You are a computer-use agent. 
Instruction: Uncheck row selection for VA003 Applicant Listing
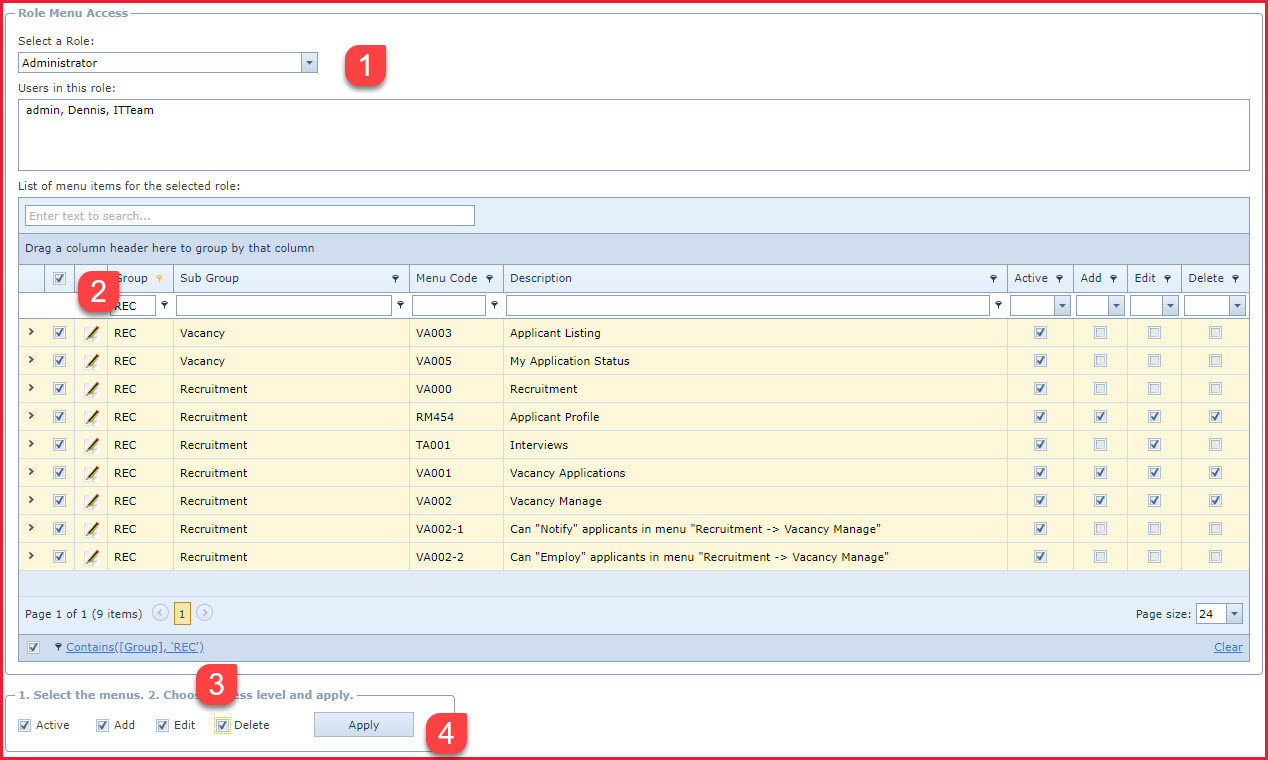click(59, 333)
